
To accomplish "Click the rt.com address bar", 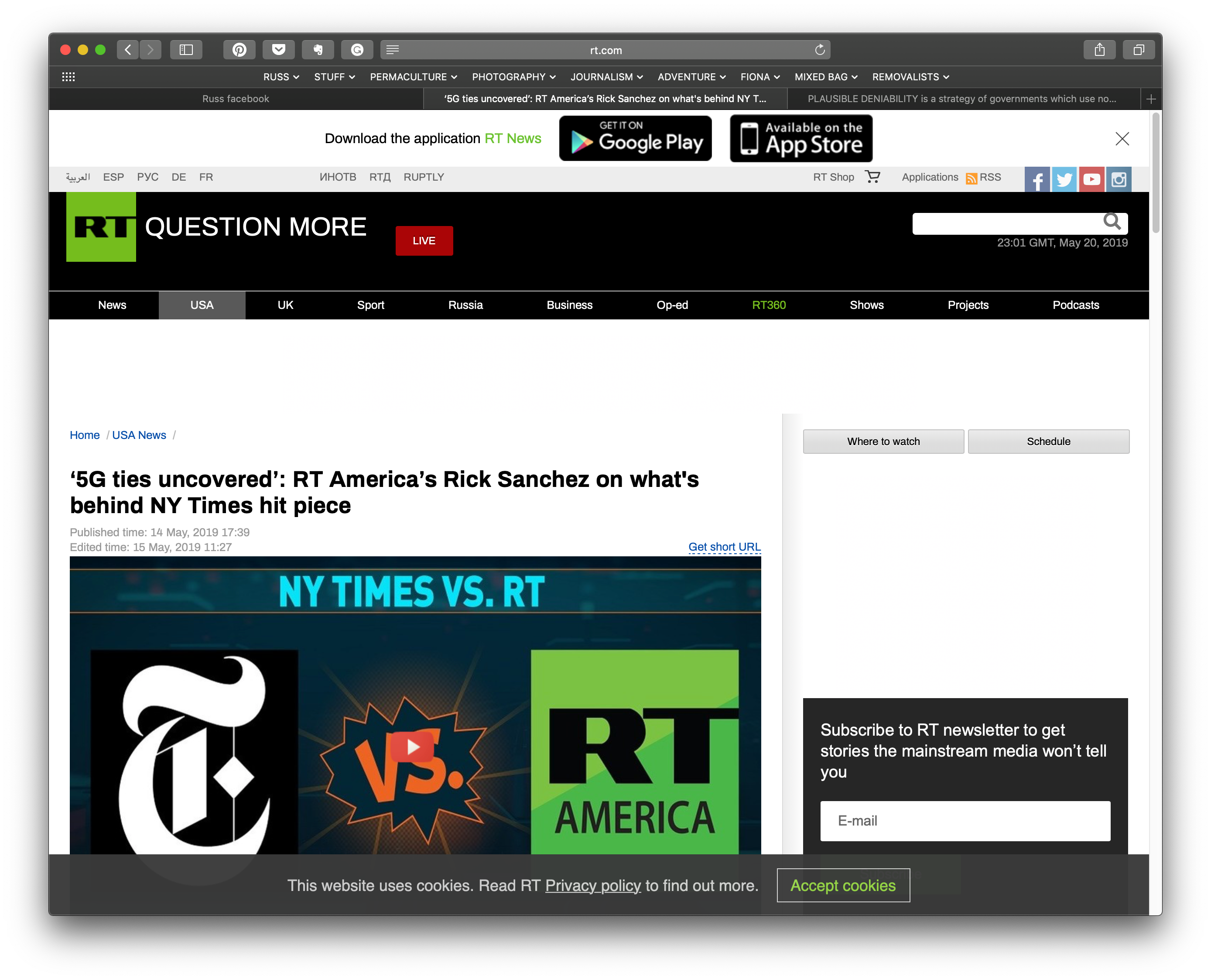I will (605, 50).
